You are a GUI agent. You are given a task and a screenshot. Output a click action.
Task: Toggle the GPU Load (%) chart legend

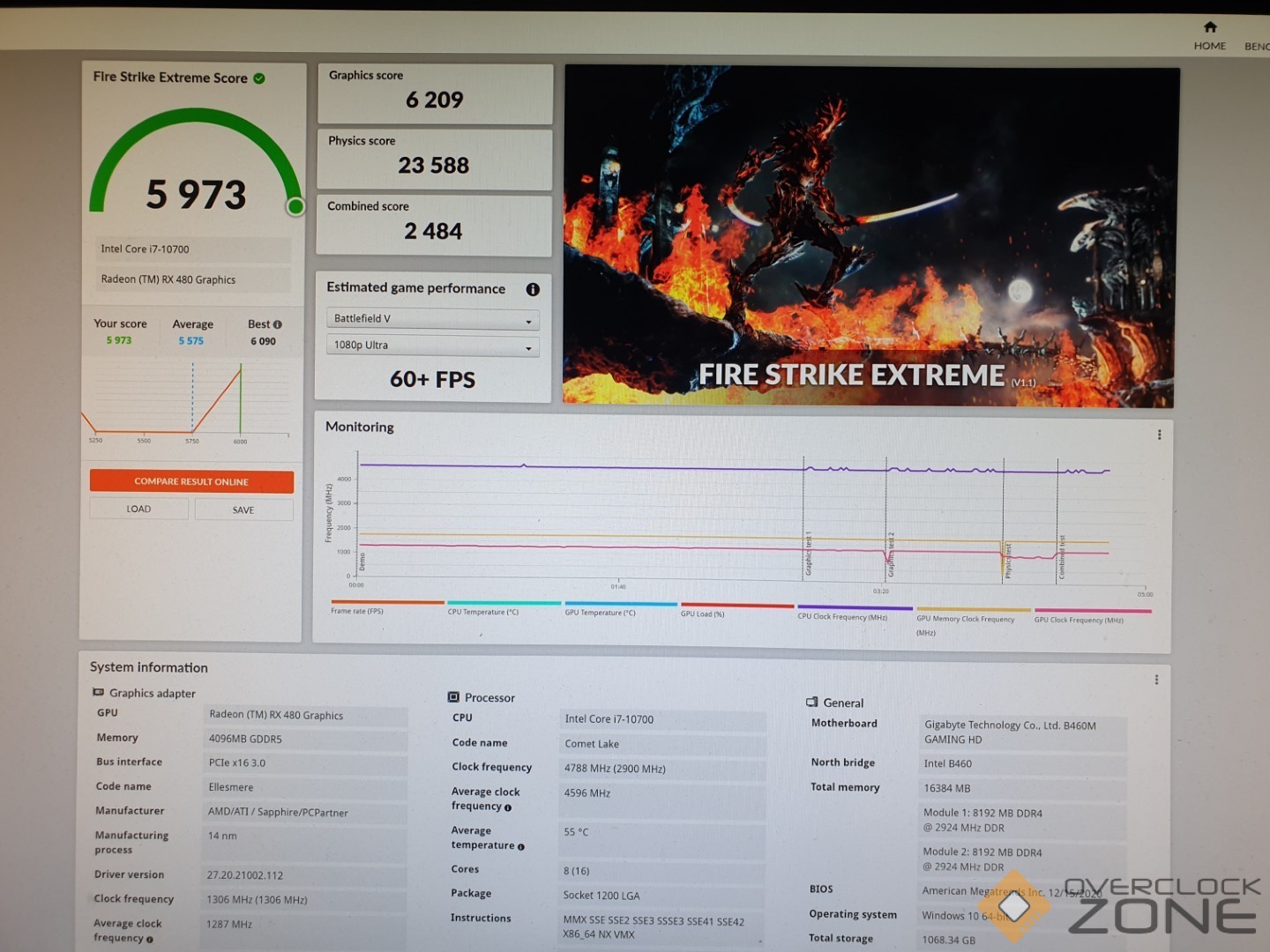tap(736, 610)
